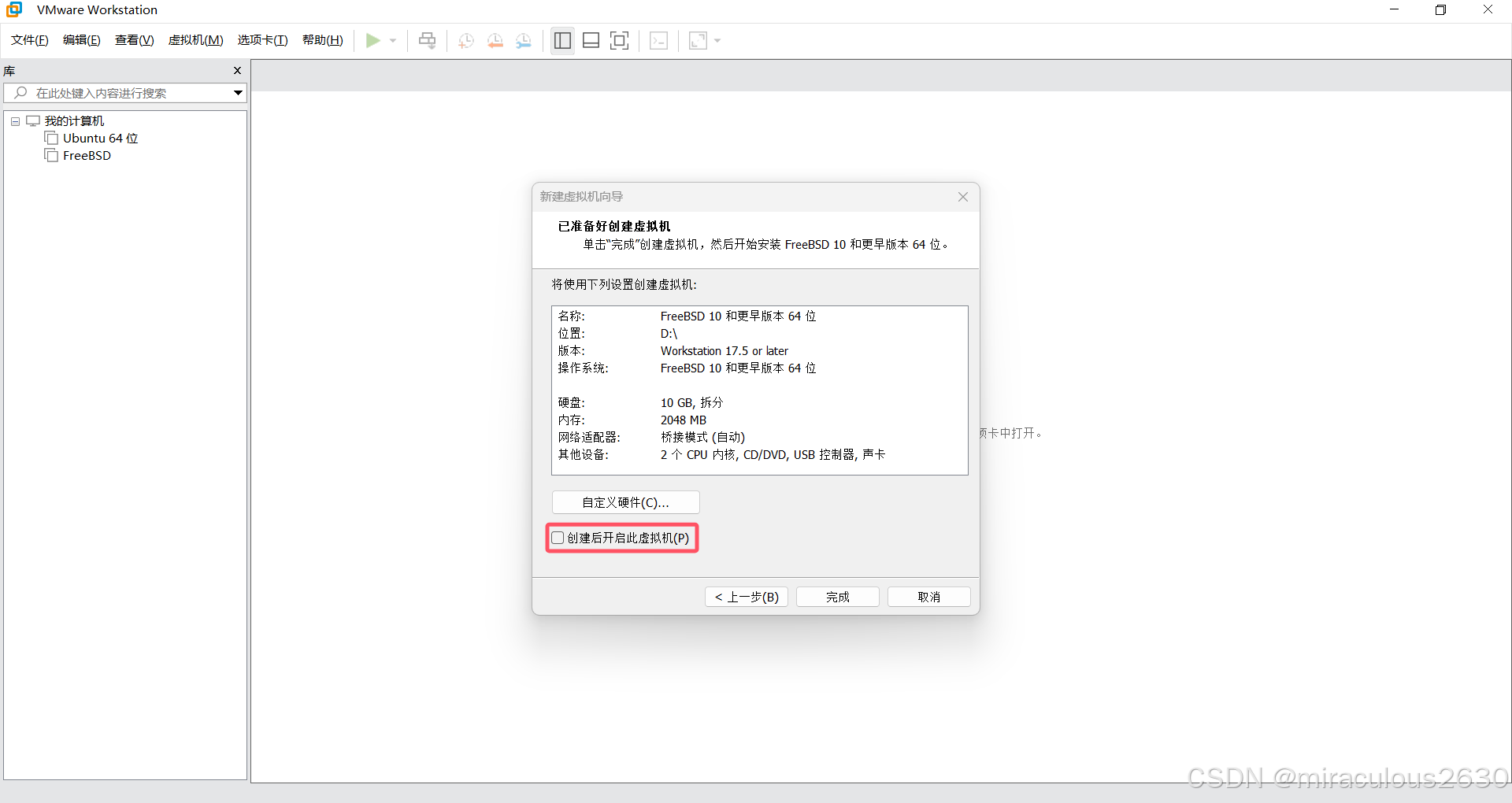
Task: Select 我的计算机 in the library tree
Action: [74, 120]
